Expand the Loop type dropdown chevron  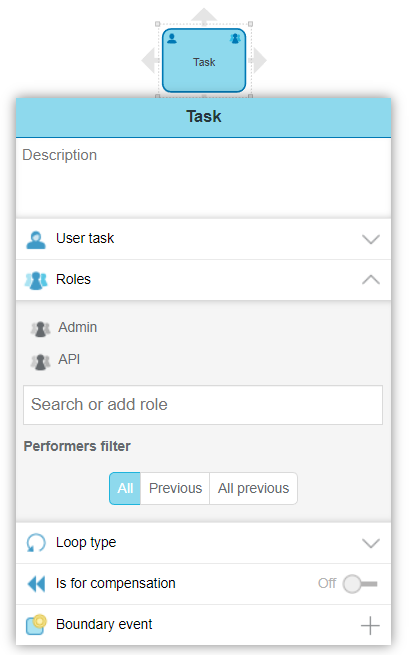click(x=371, y=543)
